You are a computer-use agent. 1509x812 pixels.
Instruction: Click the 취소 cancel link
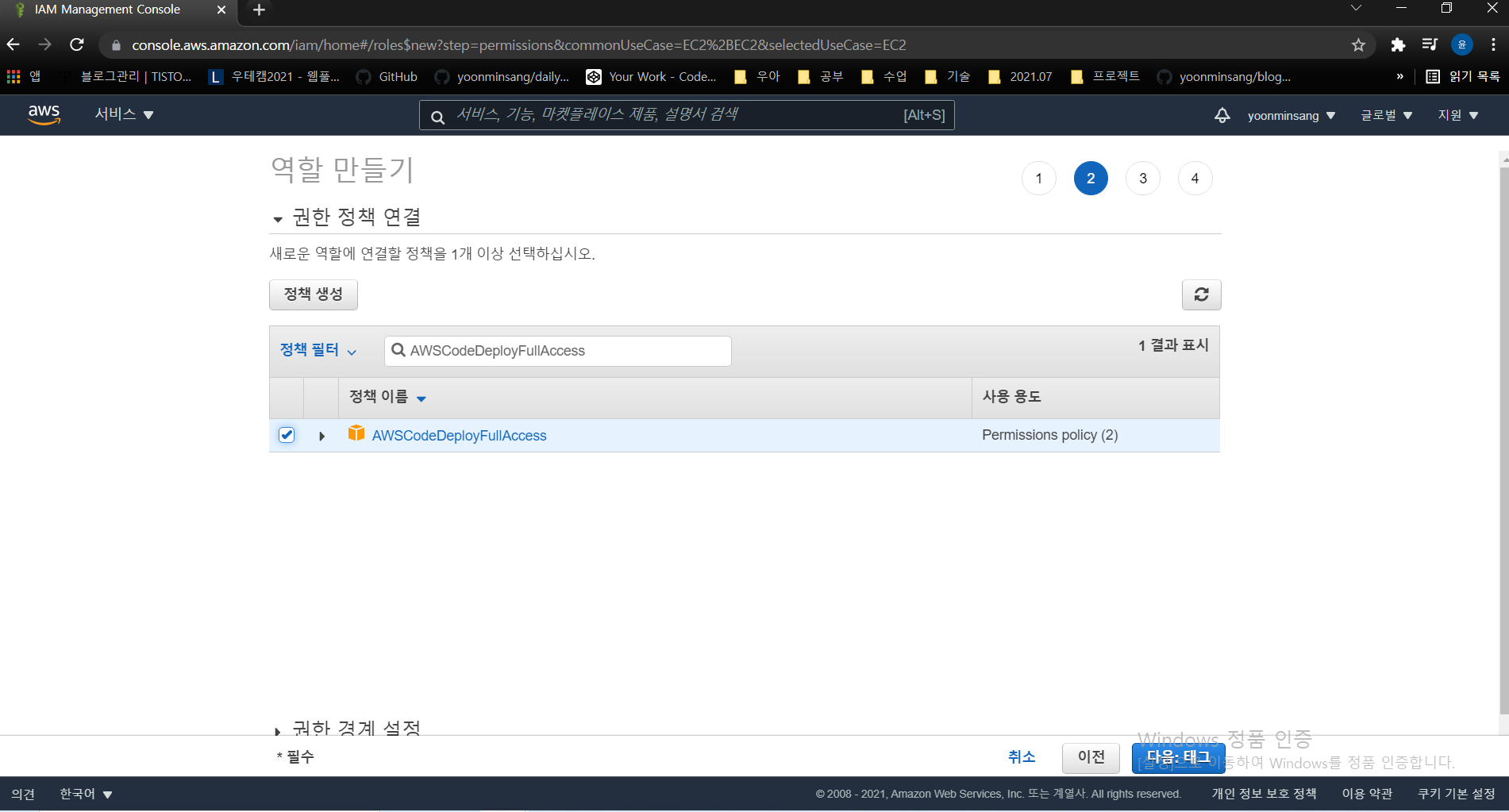[1022, 757]
